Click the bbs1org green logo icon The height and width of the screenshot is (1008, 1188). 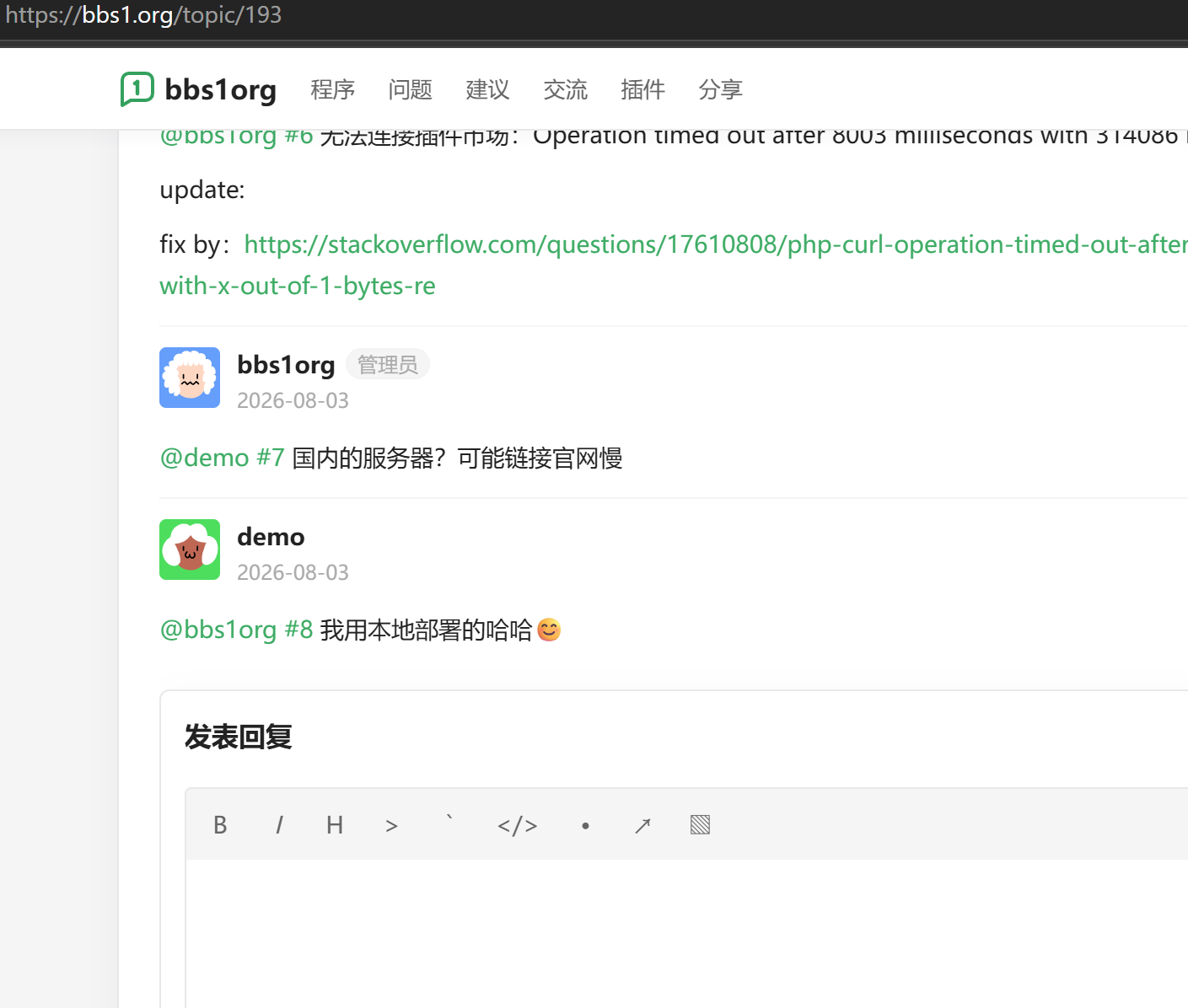click(x=137, y=88)
